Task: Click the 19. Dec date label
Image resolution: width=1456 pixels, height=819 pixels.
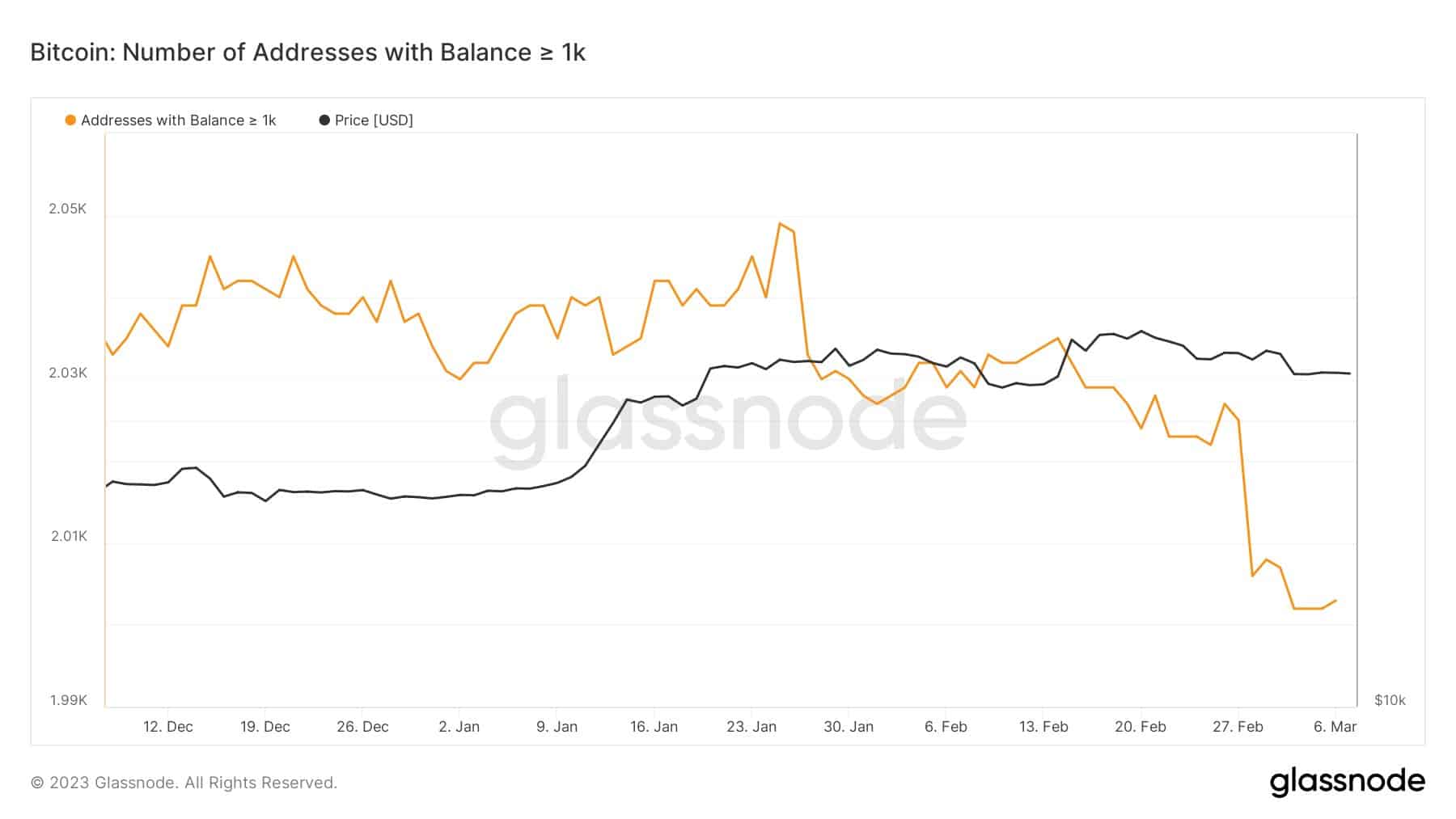Action: tap(265, 727)
